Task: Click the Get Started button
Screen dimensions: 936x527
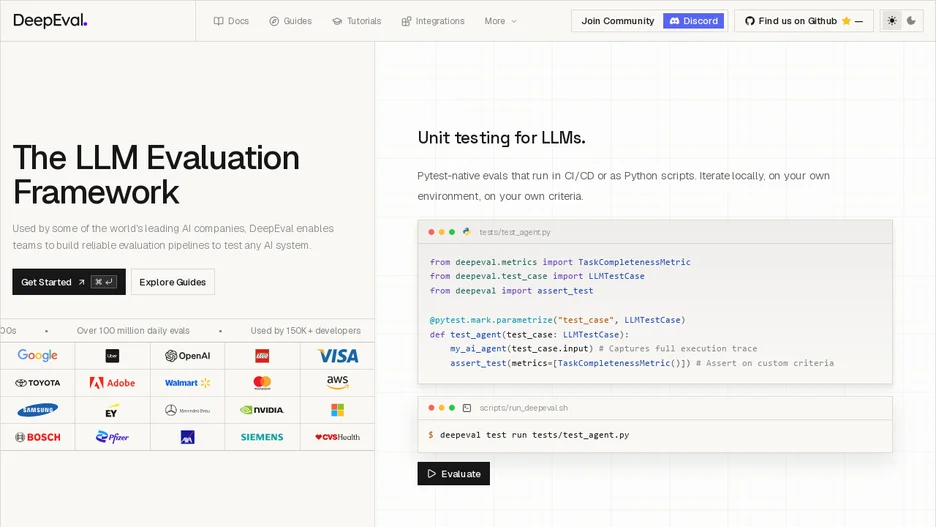Action: click(x=69, y=282)
